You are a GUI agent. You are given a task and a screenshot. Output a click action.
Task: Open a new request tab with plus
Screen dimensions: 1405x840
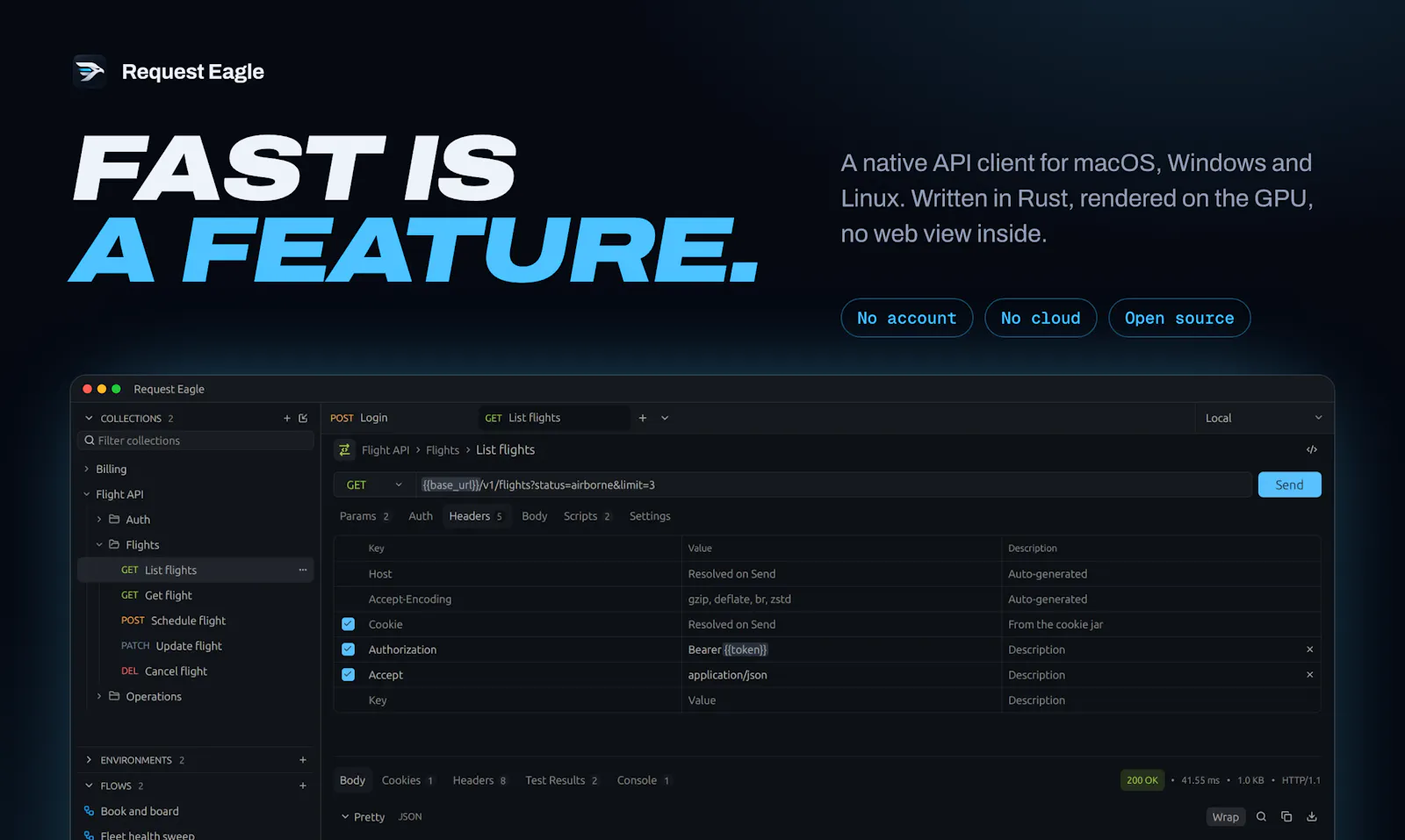click(643, 418)
